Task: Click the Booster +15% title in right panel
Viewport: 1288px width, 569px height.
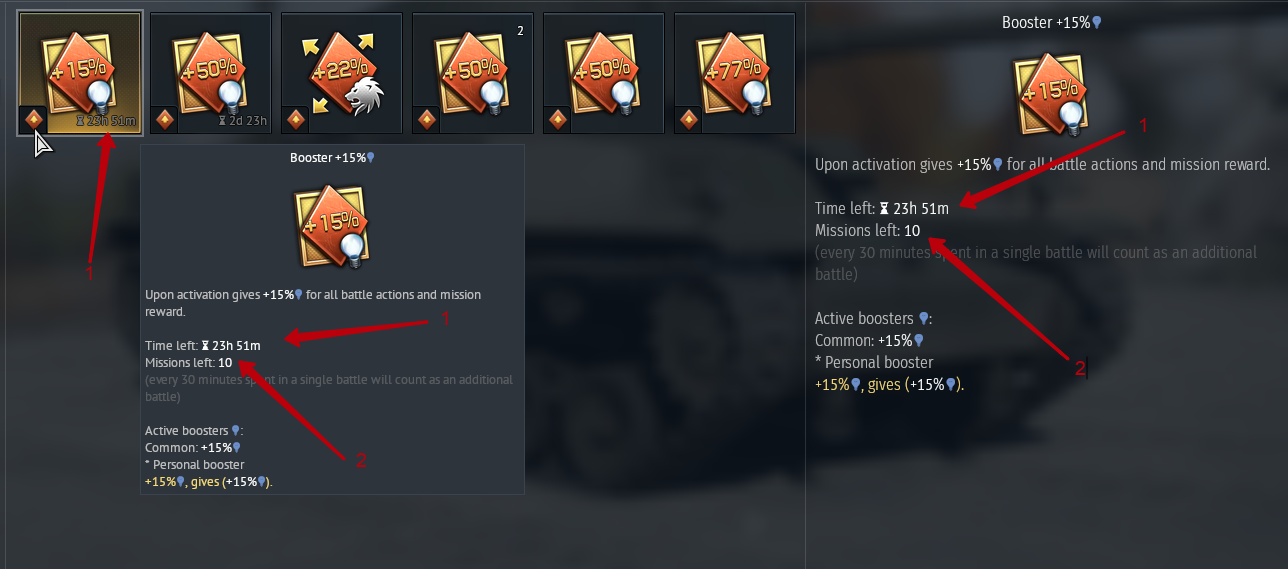Action: point(1051,22)
